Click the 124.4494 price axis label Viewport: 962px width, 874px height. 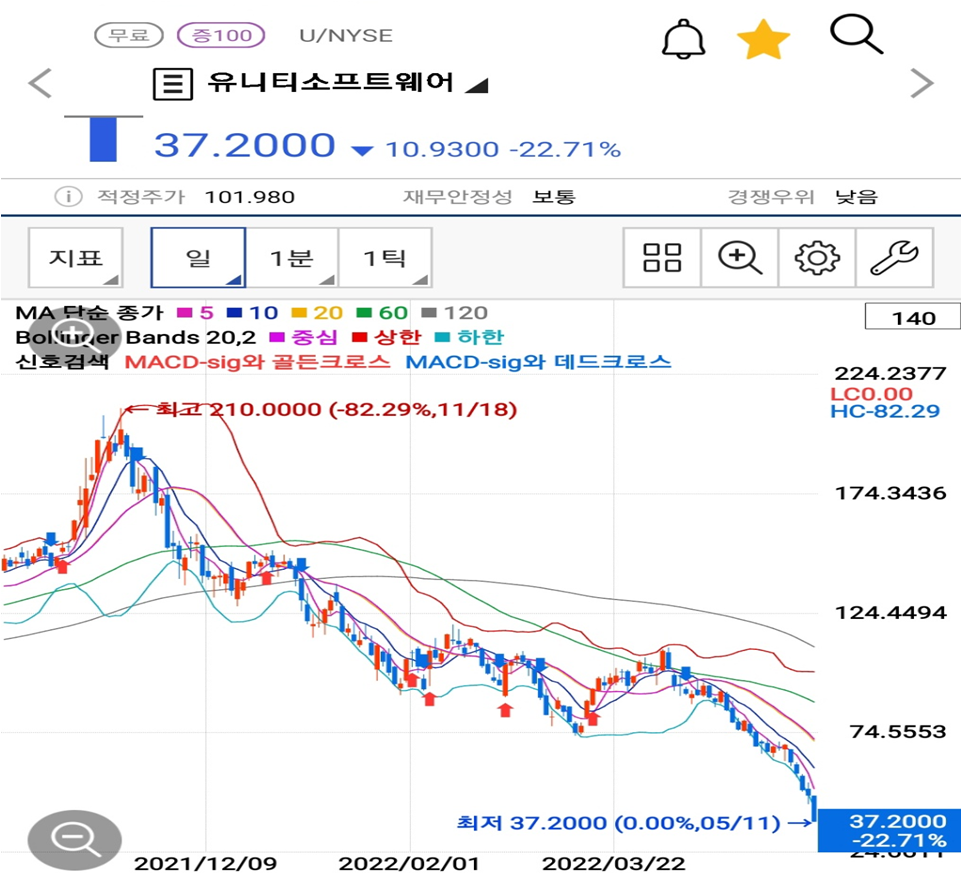[x=890, y=612]
